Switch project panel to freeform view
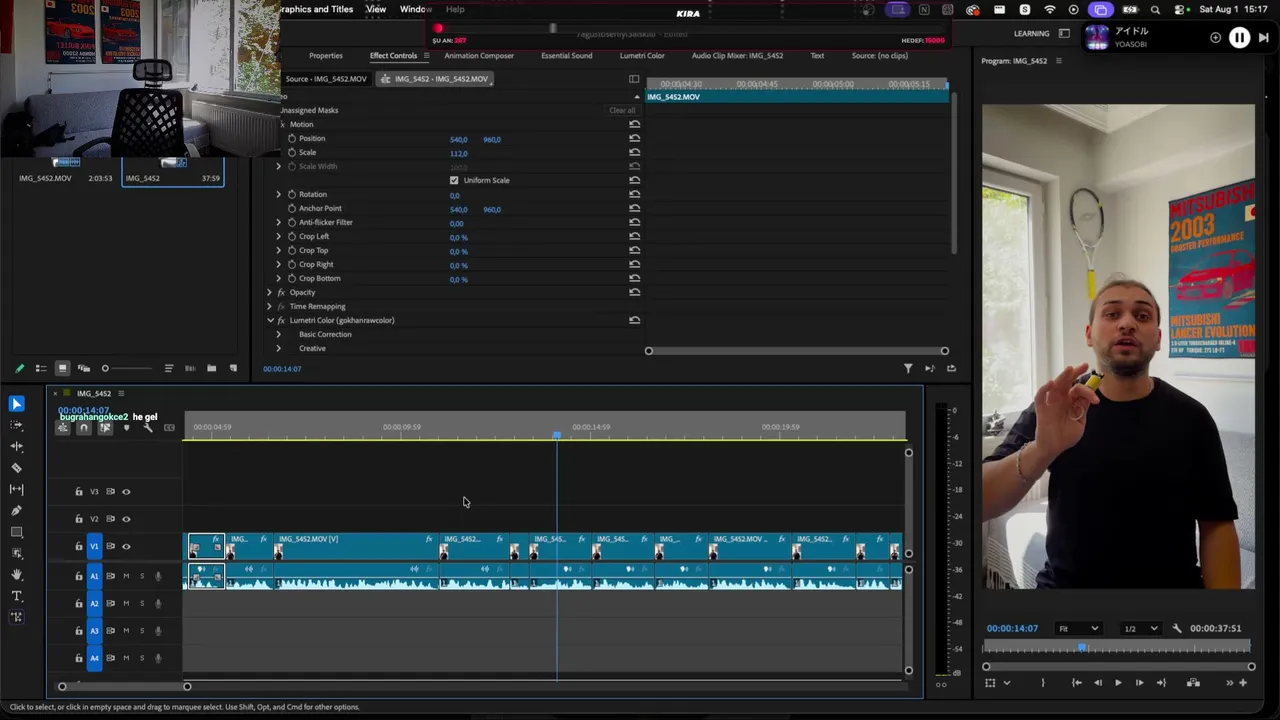Viewport: 1280px width, 720px height. point(83,369)
